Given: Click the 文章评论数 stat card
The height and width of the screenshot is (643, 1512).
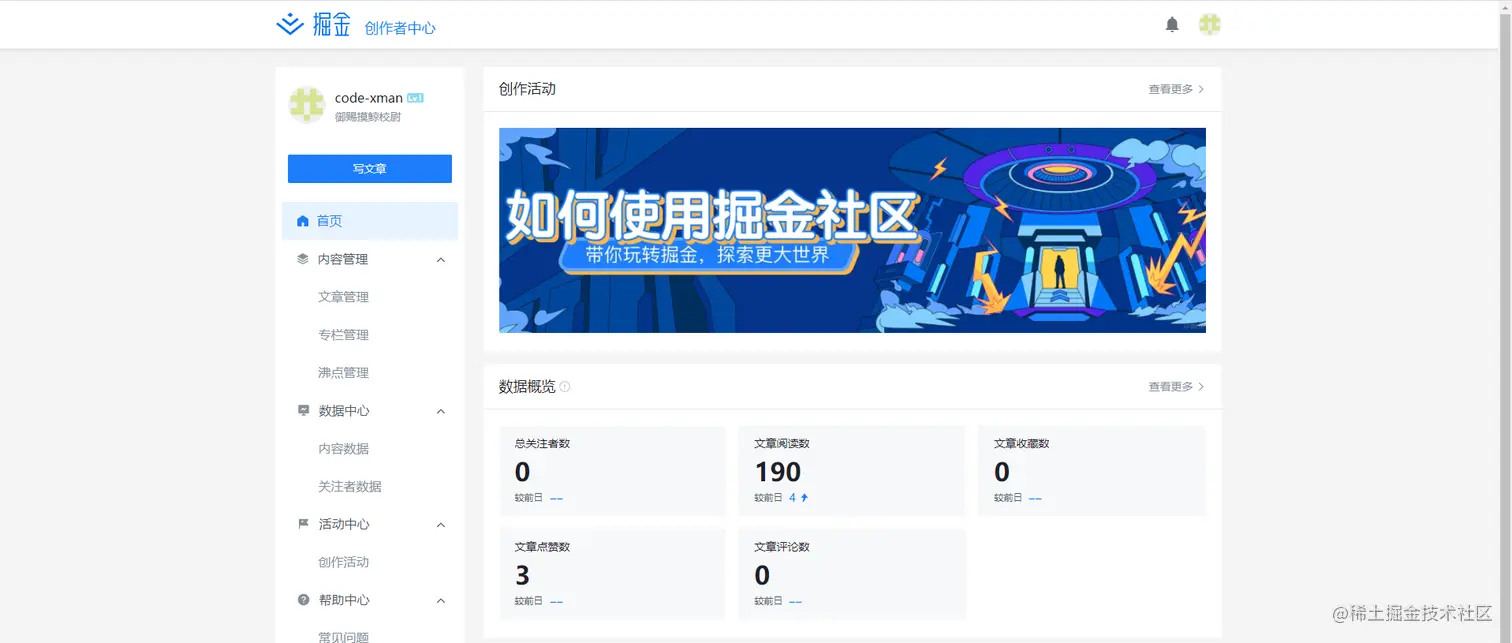Looking at the screenshot, I should point(852,574).
